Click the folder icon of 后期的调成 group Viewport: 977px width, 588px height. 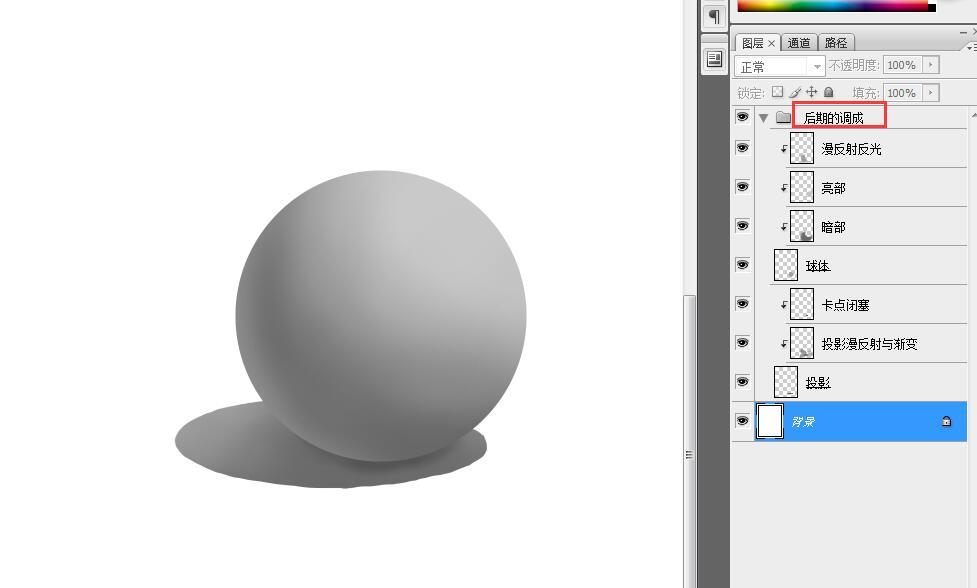tap(783, 118)
